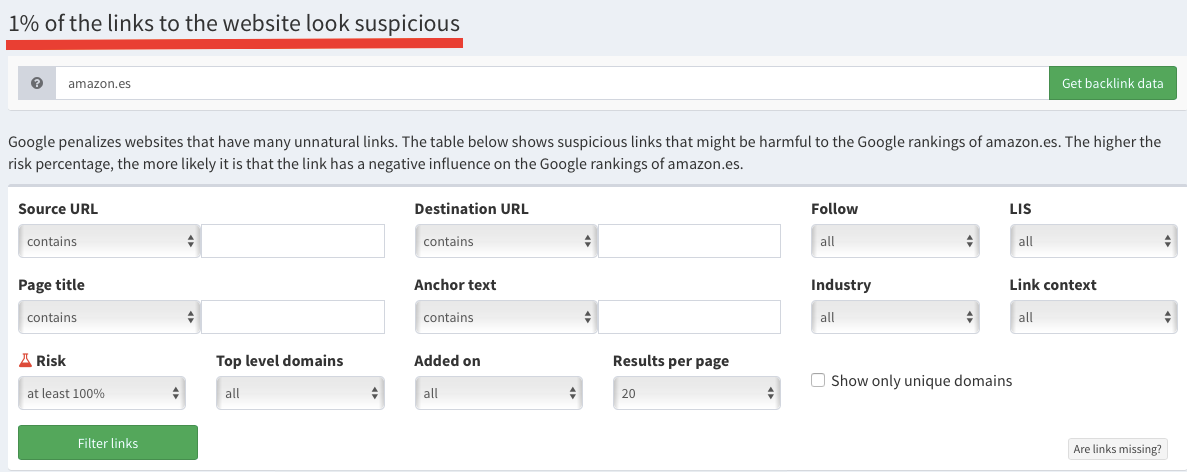The image size is (1187, 472).
Task: Click the green Filter links button
Action: click(108, 442)
